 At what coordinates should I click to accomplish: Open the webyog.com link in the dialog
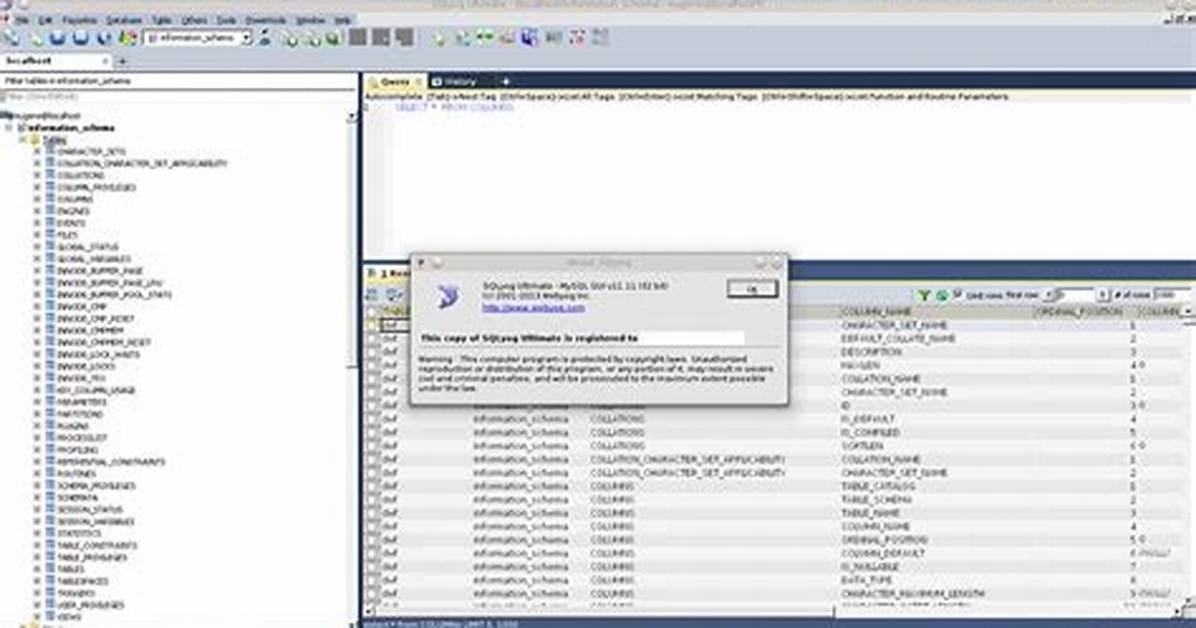534,308
